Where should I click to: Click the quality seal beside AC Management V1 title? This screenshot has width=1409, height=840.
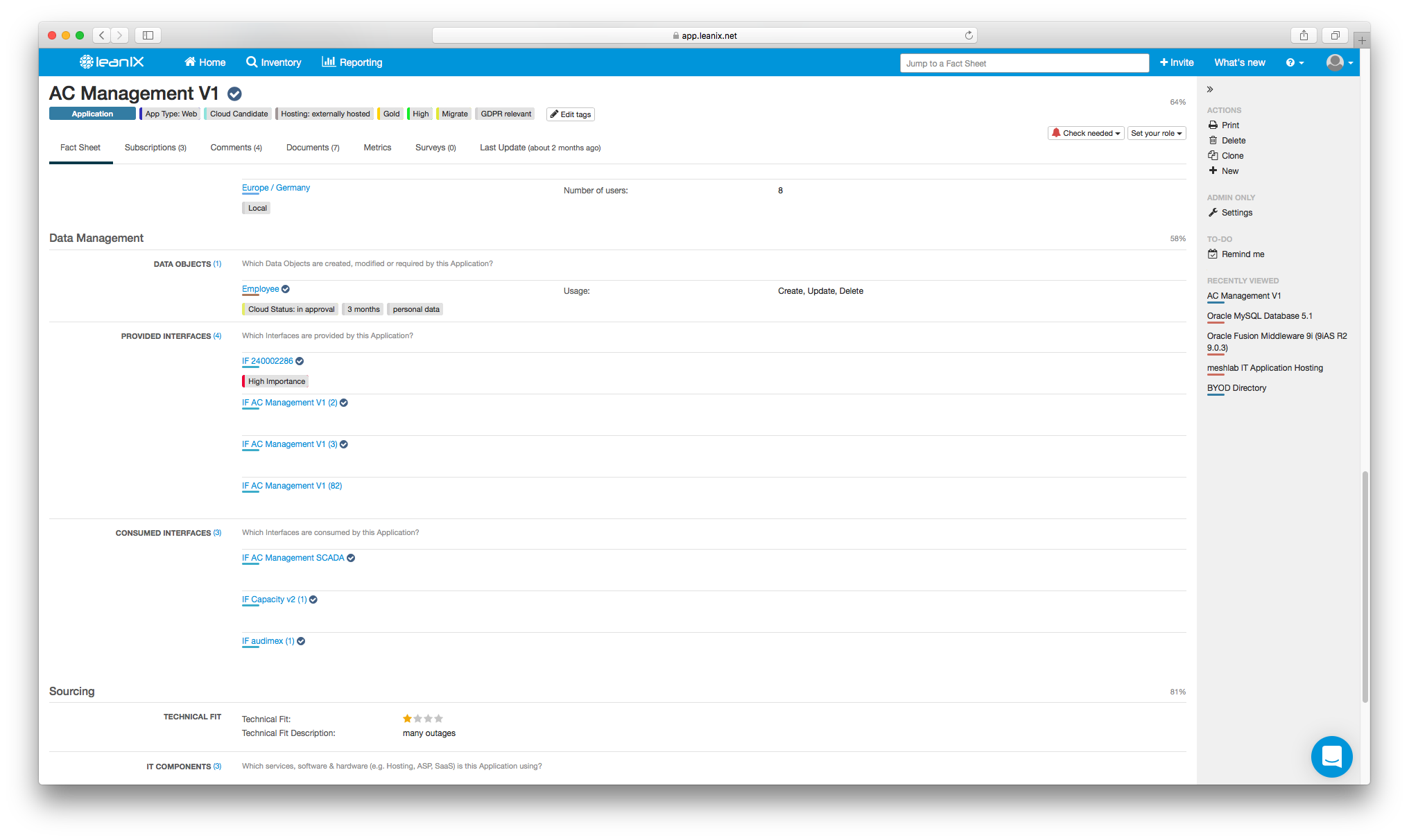pyautogui.click(x=235, y=94)
